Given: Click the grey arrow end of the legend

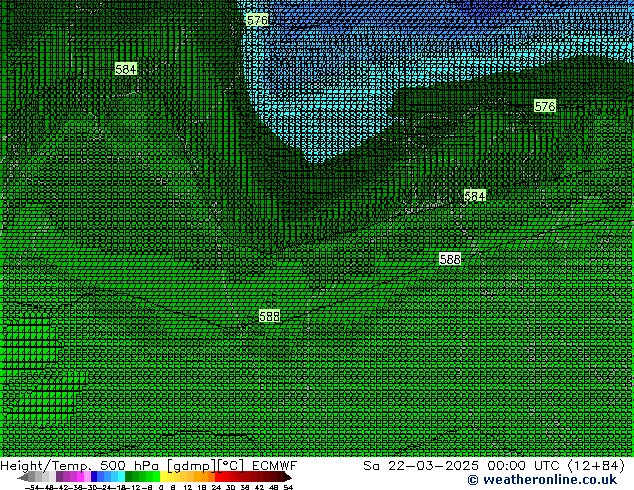Looking at the screenshot, I should [23, 477].
